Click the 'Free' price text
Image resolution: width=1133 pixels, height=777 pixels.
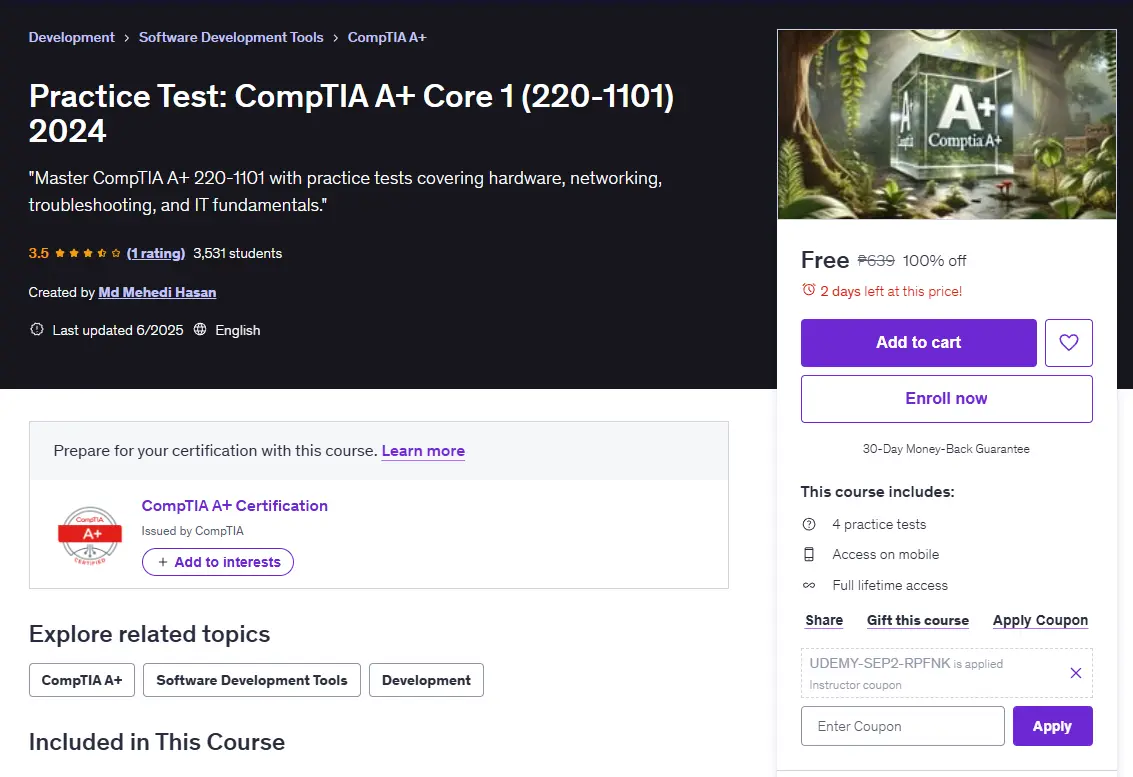tap(824, 259)
